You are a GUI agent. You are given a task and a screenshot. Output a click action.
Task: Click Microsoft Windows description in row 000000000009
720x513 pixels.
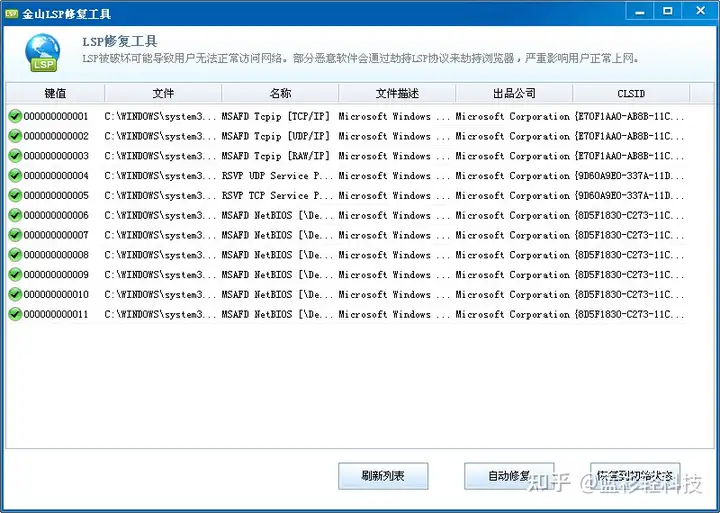point(394,274)
